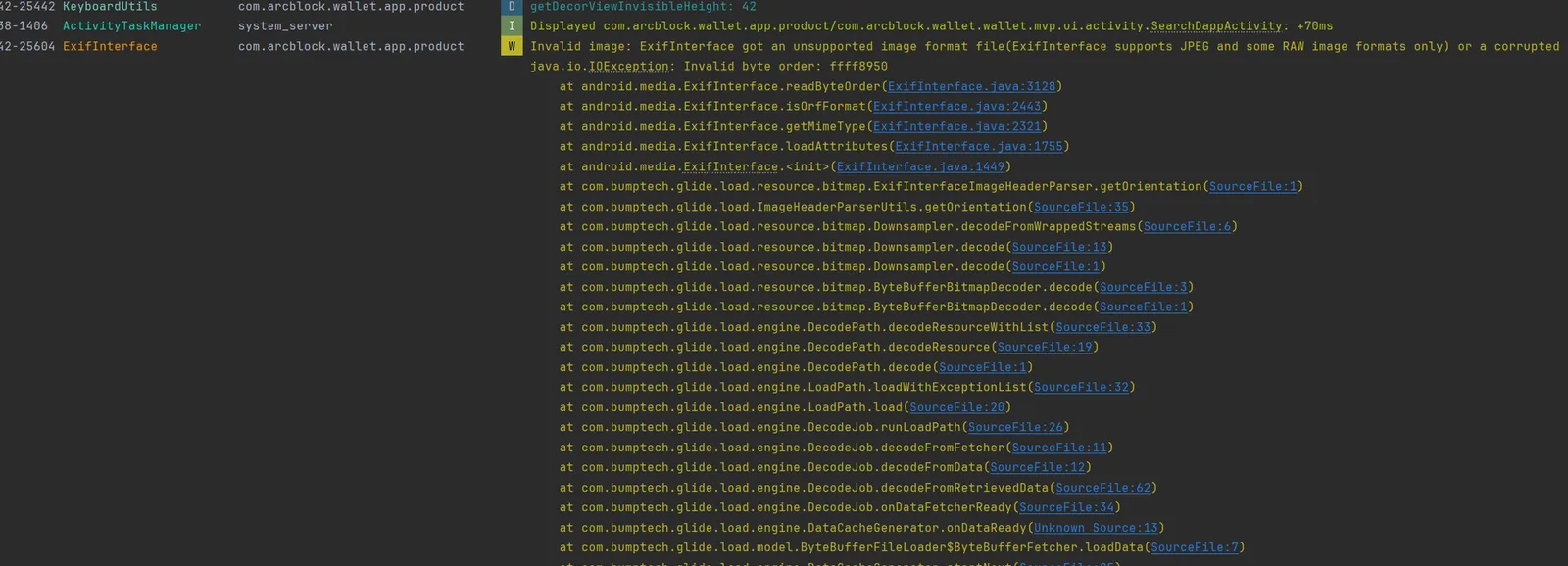Viewport: 1568px width, 566px height.
Task: Open SourceFile:1 in ExifInterfaceImageHeaderParser.getOrientation row
Action: click(1252, 186)
